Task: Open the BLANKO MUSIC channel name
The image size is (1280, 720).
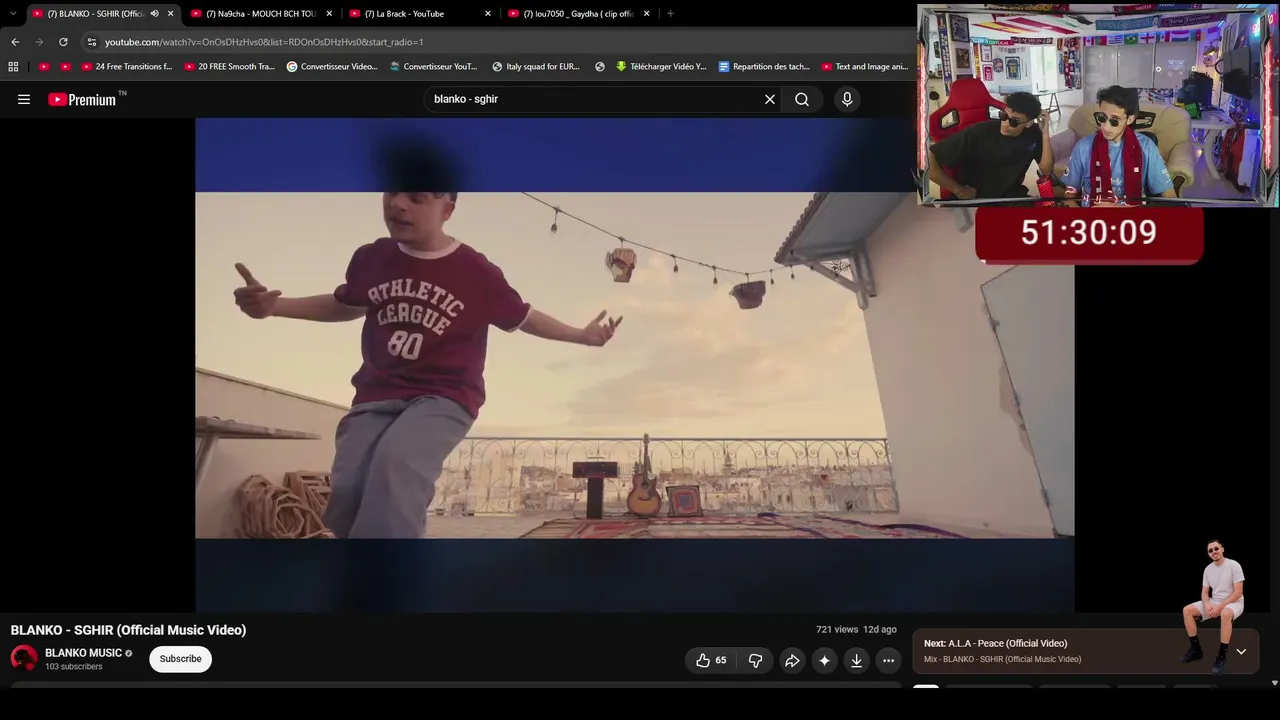Action: point(83,653)
